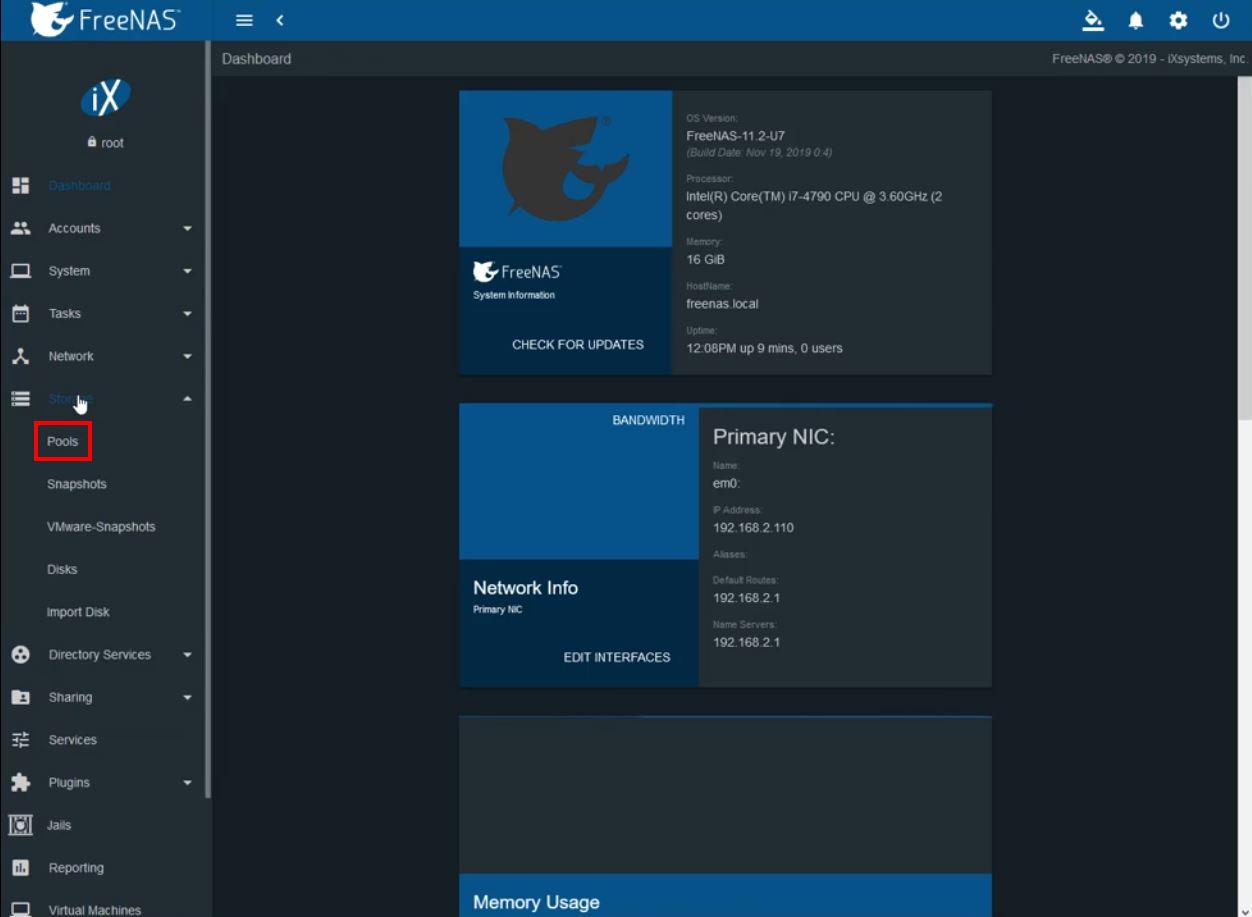Click the em0: interface name
Screen dimensions: 1252x917
coord(726,484)
